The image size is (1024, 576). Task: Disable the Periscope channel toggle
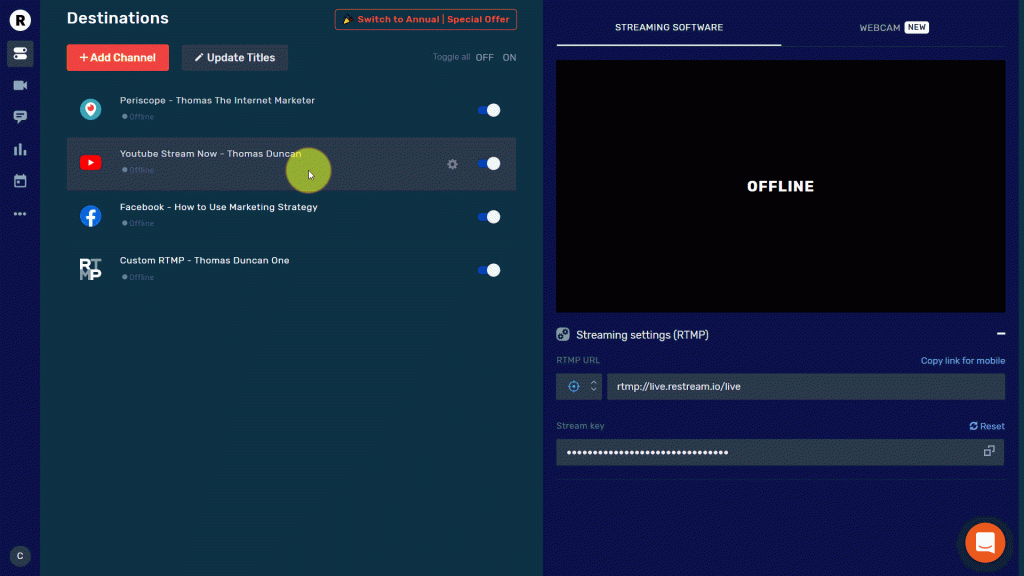click(x=489, y=111)
